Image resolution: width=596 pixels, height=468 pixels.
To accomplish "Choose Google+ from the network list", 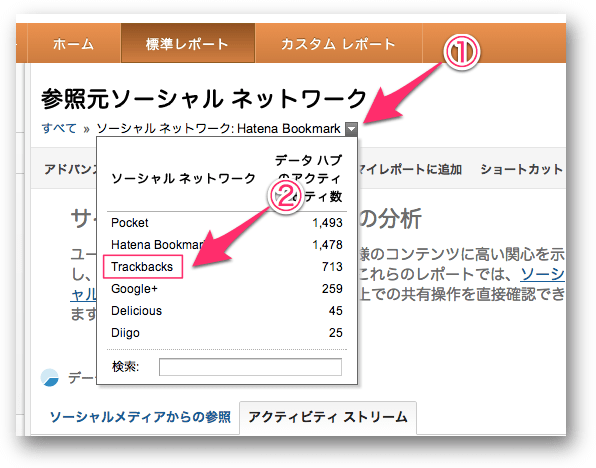I will coord(134,289).
